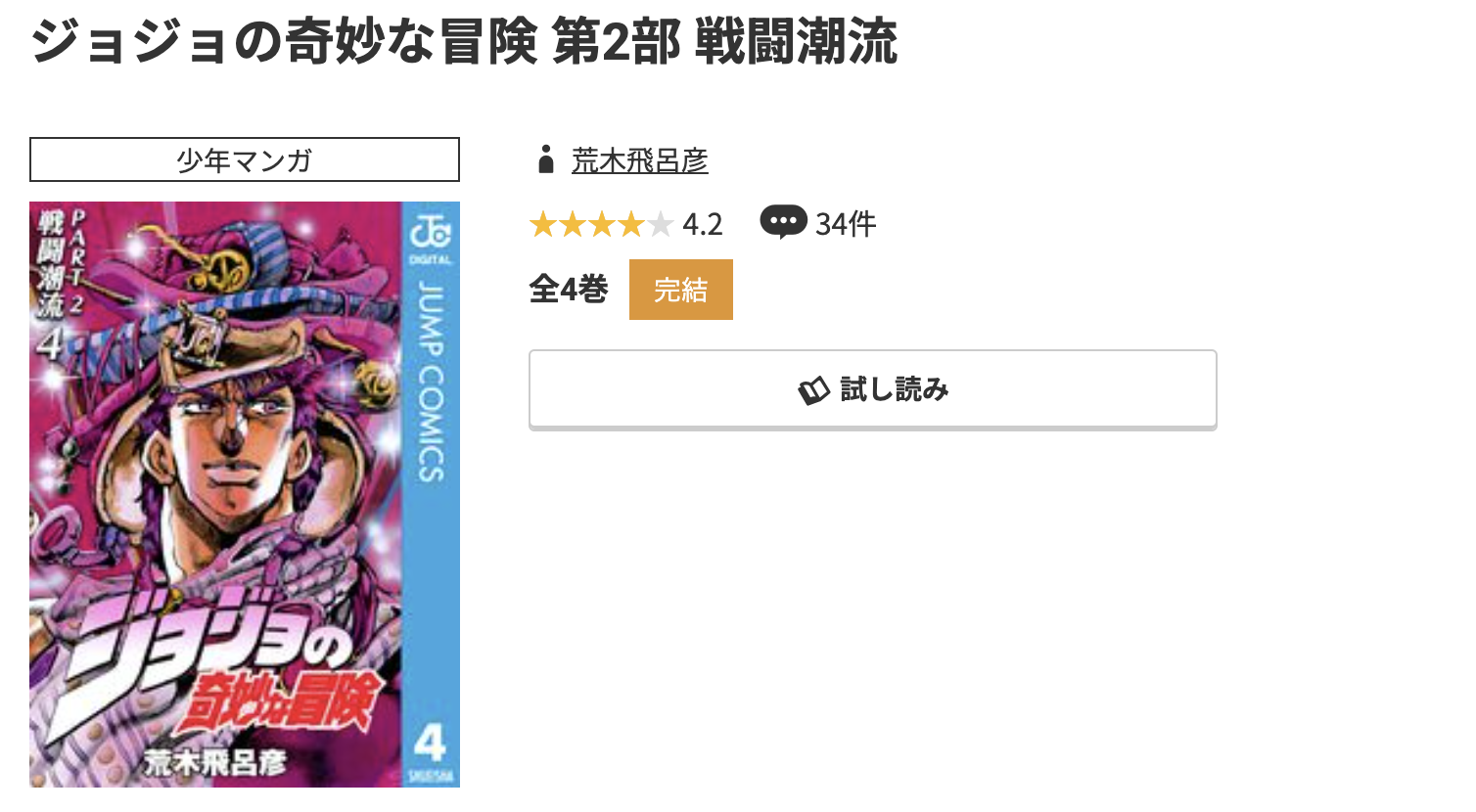Click the gray fifth rating star

[661, 225]
